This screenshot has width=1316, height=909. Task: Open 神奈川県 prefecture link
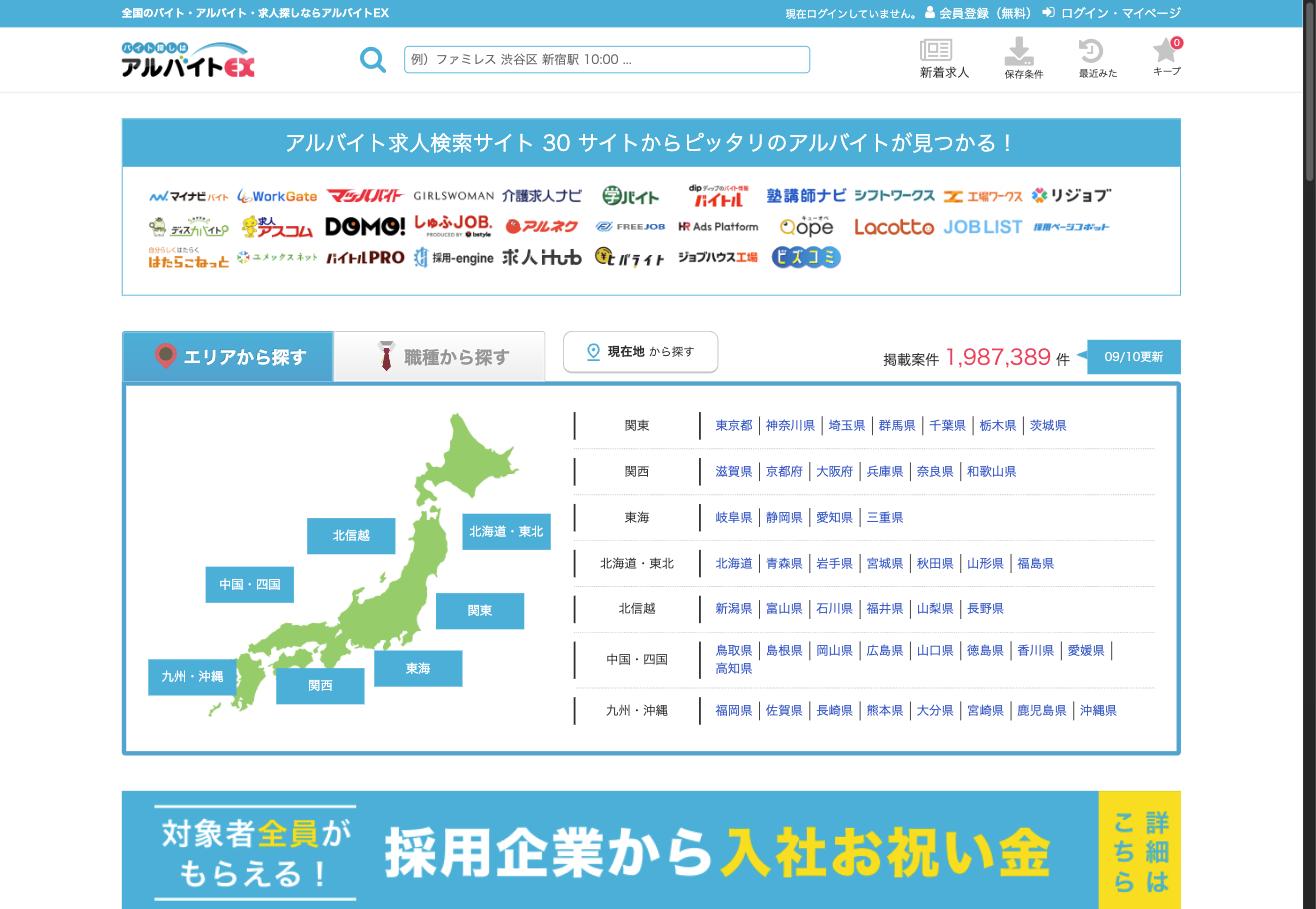[x=790, y=425]
